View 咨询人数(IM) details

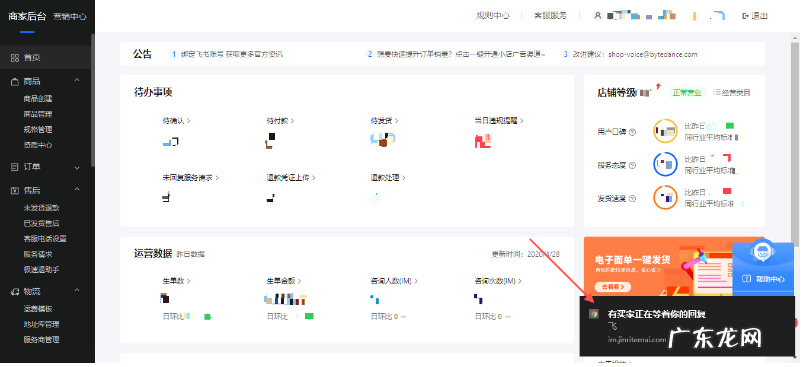tap(394, 281)
